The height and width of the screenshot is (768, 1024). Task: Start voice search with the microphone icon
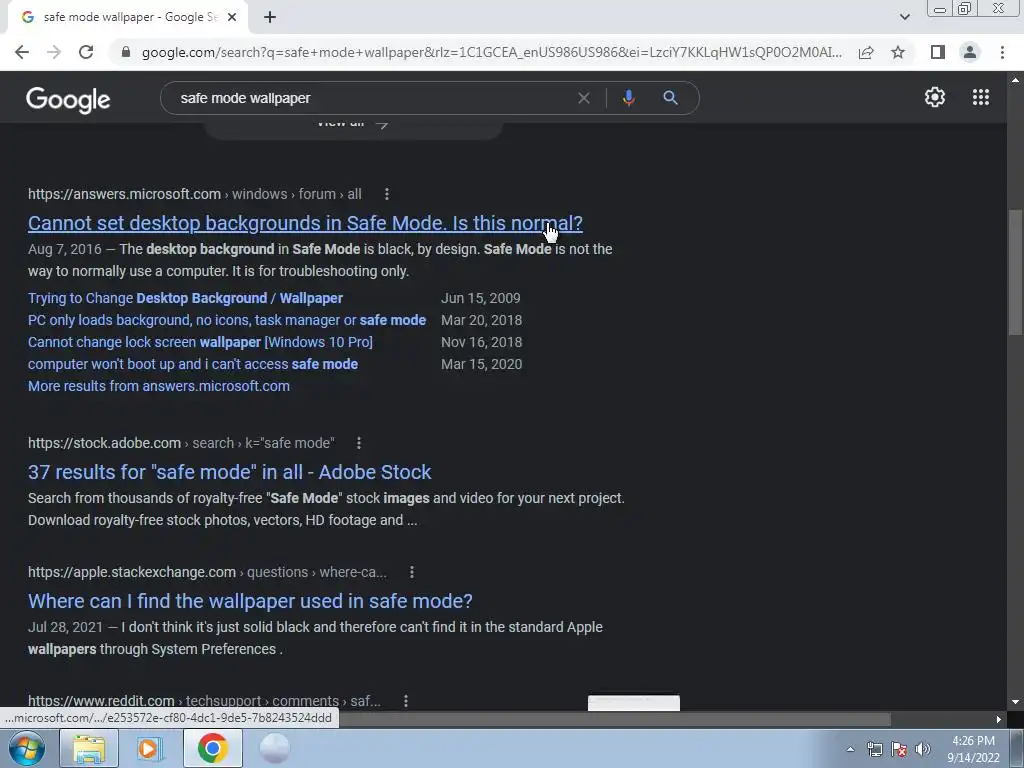click(628, 98)
